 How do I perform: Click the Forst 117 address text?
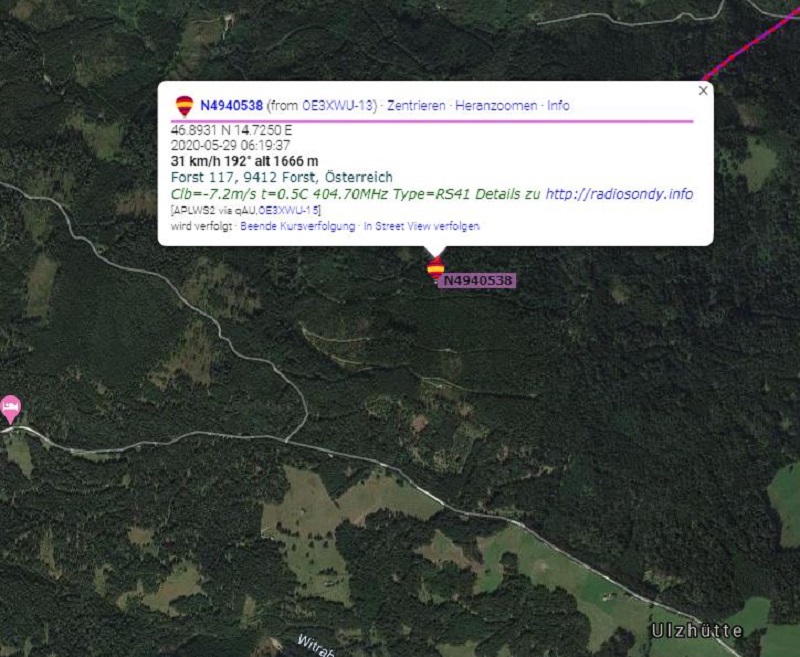[282, 178]
